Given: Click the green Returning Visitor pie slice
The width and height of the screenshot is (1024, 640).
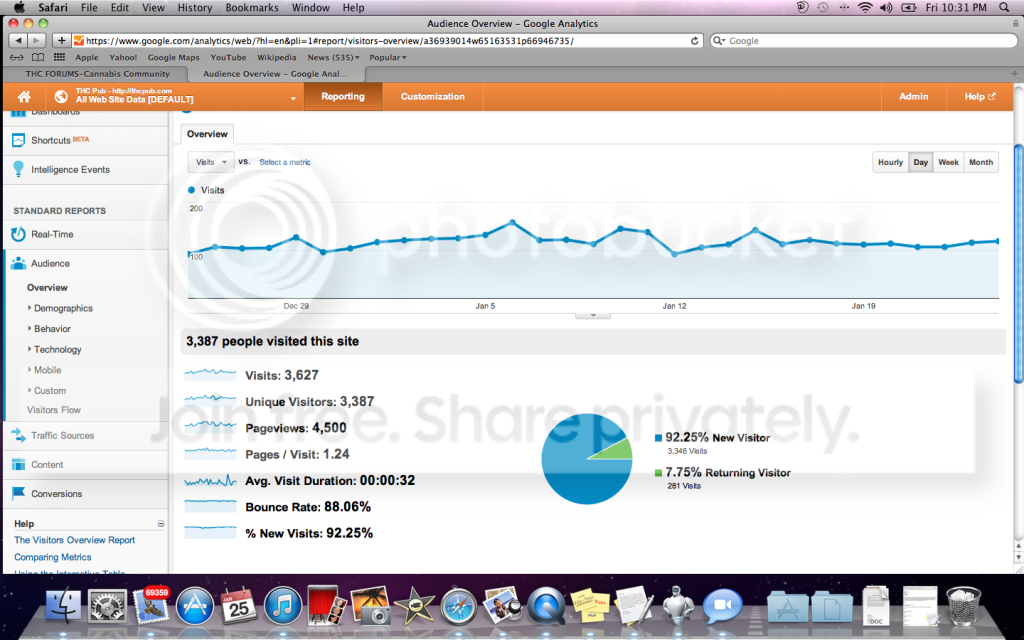Looking at the screenshot, I should 619,449.
